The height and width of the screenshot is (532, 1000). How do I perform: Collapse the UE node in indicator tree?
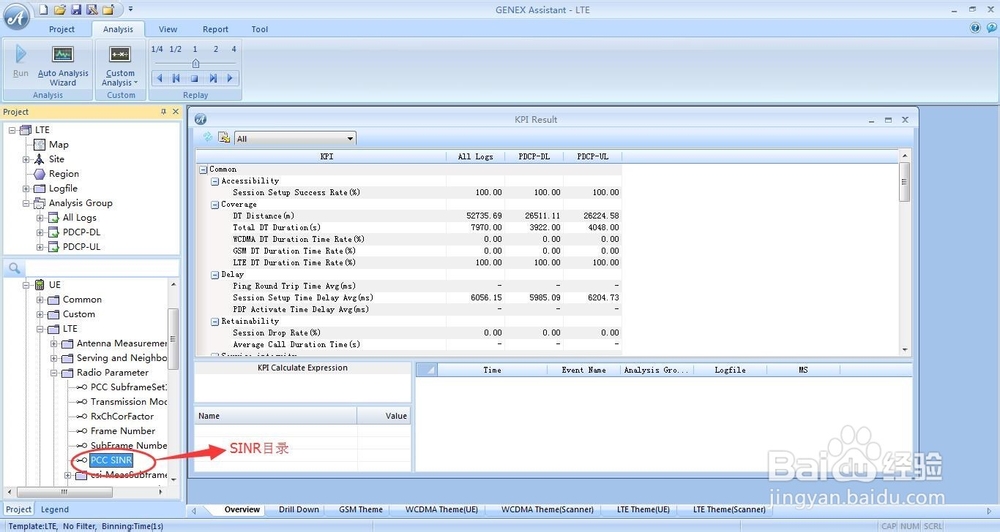click(26, 285)
